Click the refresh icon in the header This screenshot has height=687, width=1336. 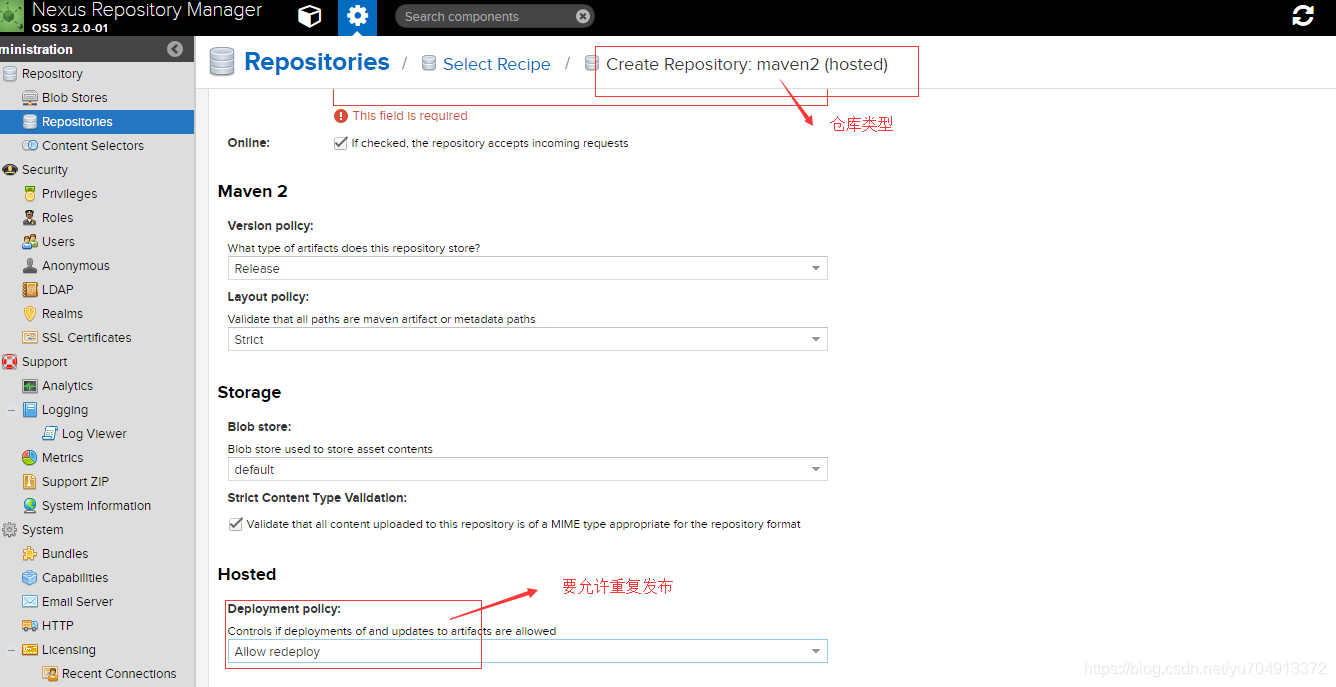pos(1303,16)
